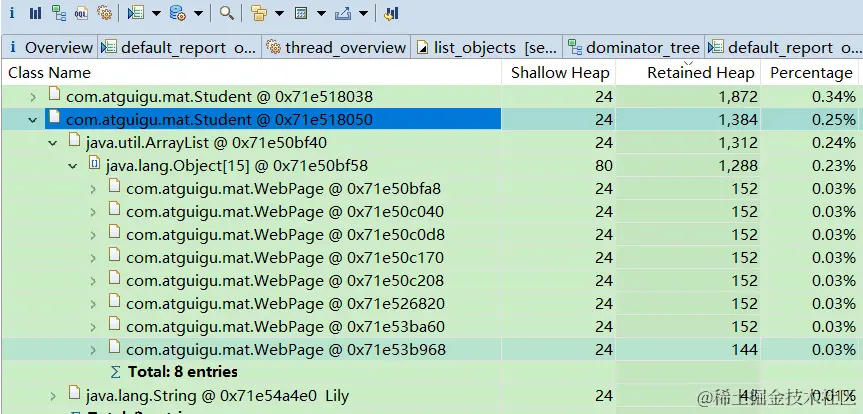863x414 pixels.
Task: Compare to another heap dump icon
Action: point(391,13)
